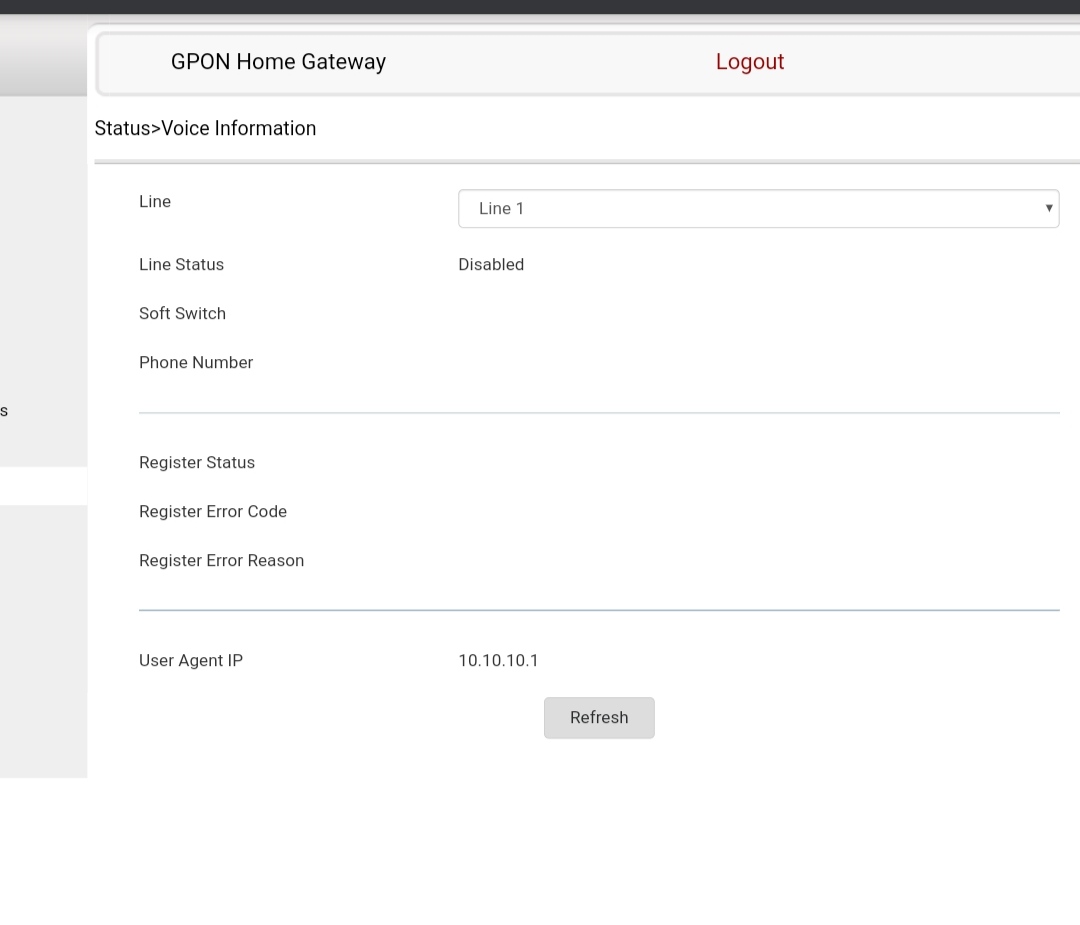Click the Register Error Code label
This screenshot has width=1080, height=925.
click(213, 511)
